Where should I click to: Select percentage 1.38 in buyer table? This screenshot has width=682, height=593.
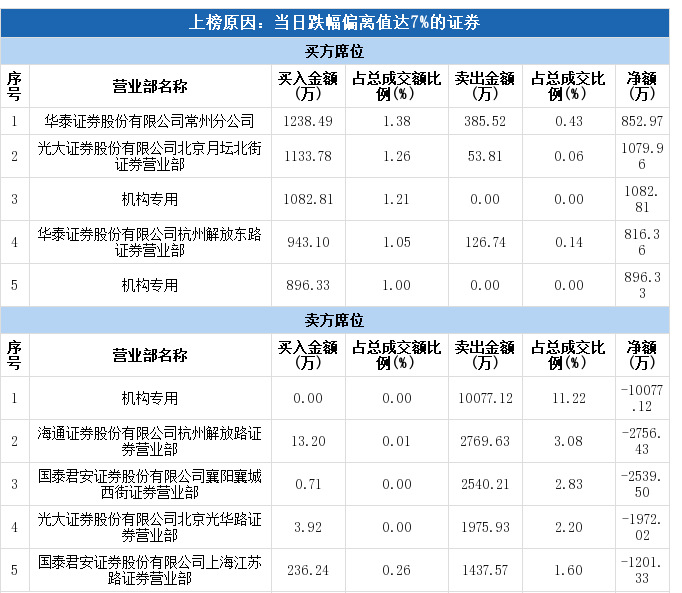[397, 121]
